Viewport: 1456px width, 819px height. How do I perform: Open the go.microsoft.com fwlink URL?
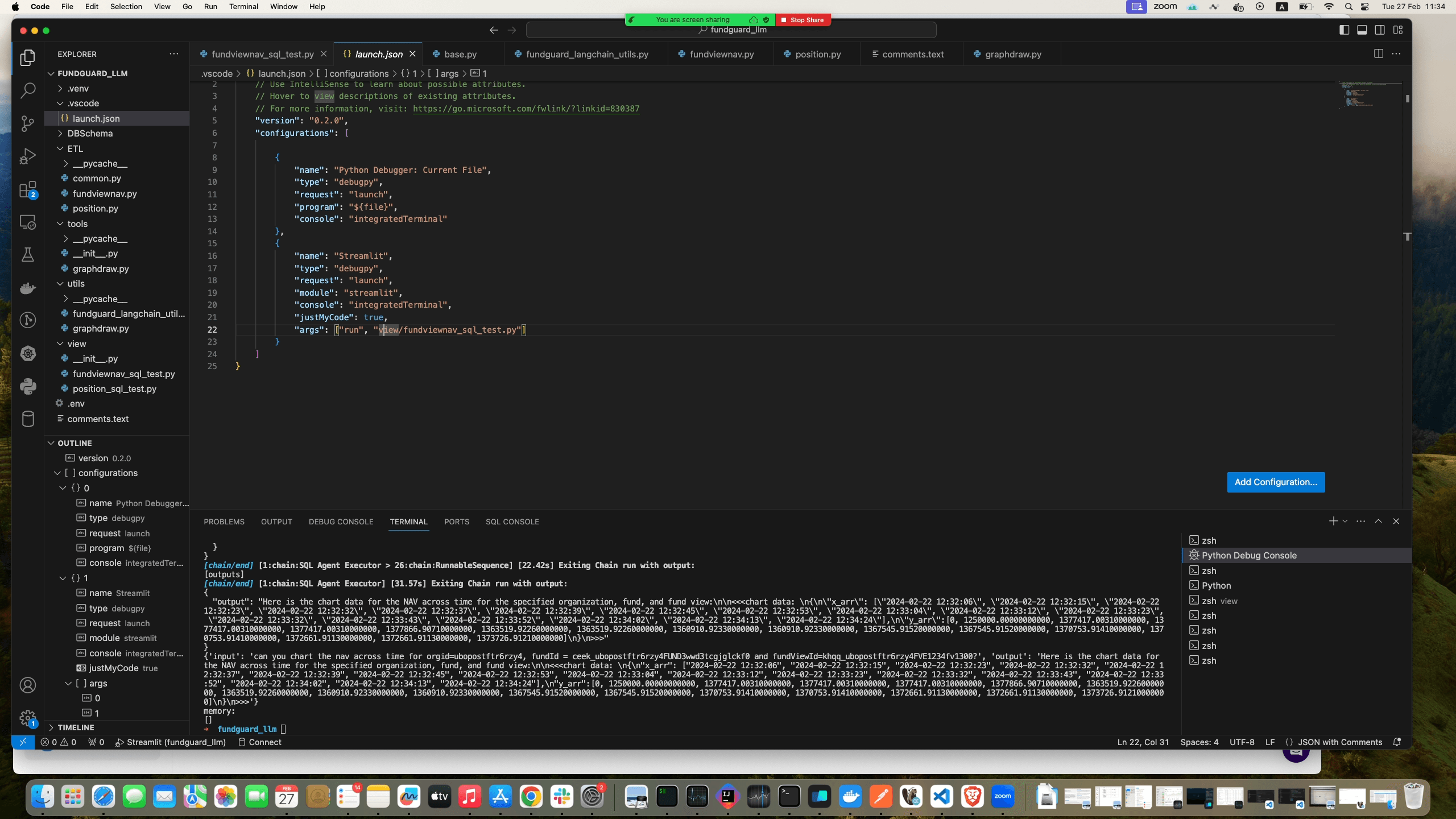click(x=526, y=109)
